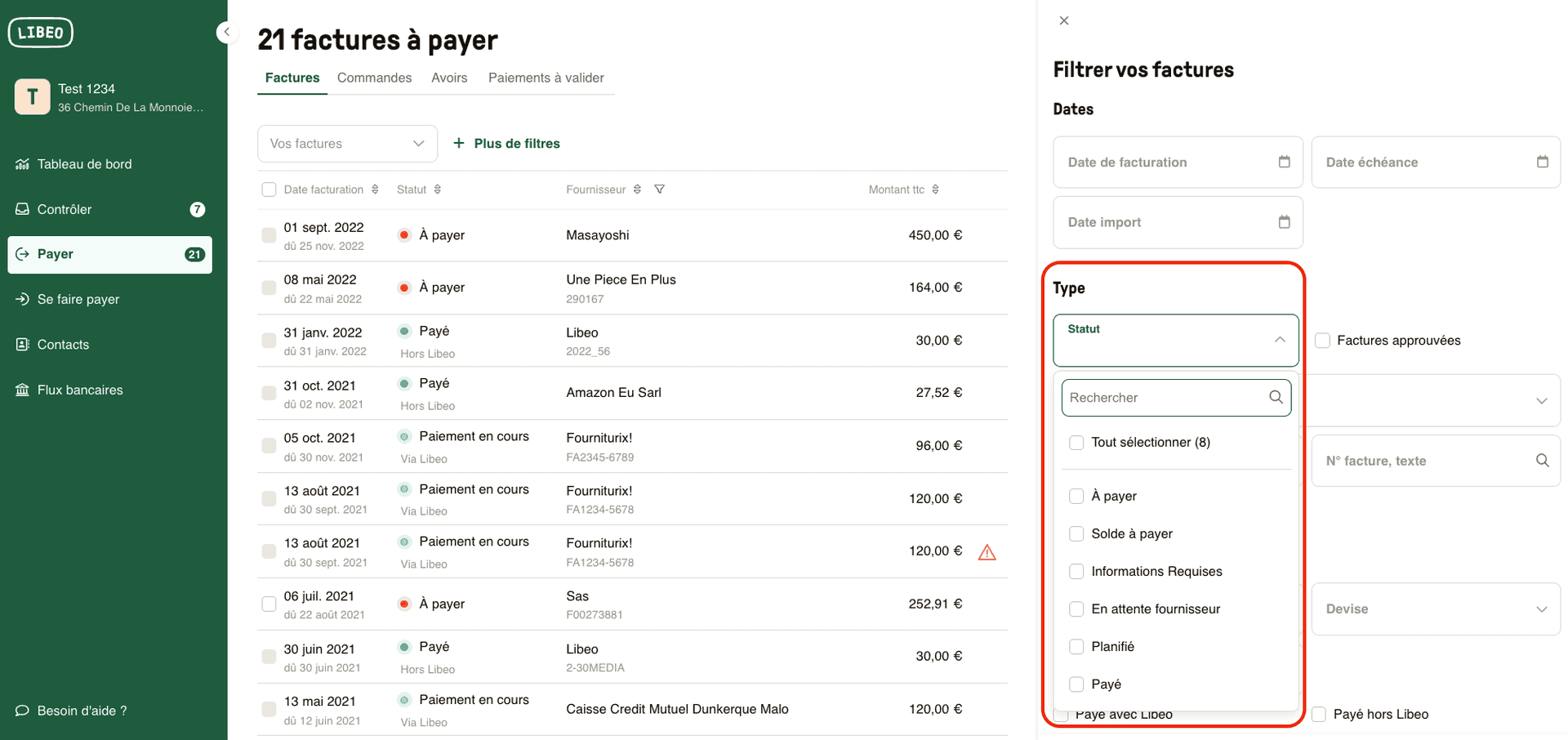Image resolution: width=1568 pixels, height=740 pixels.
Task: Click the magnifier in the Rechercher box
Action: coord(1276,397)
